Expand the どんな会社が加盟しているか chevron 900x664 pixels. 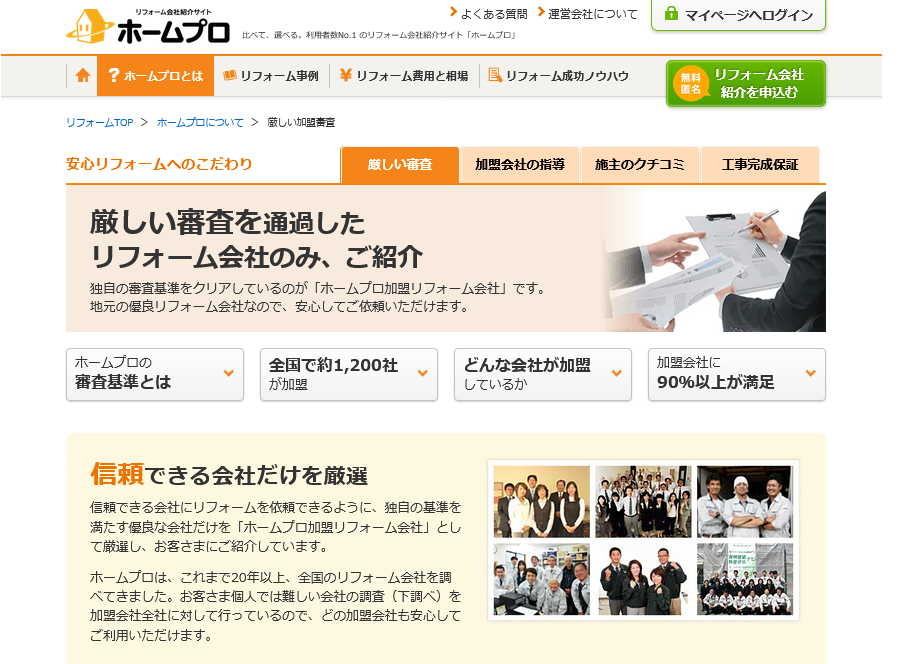coord(616,373)
